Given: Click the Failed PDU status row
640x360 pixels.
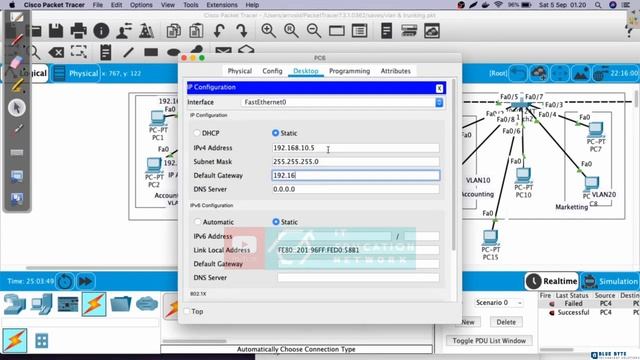Looking at the screenshot, I should [589, 303].
